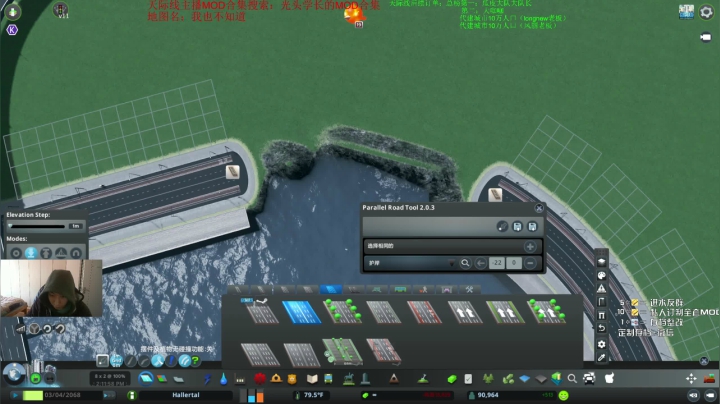720x404 pixels.
Task: Switch to the highways road tab
Action: [354, 289]
